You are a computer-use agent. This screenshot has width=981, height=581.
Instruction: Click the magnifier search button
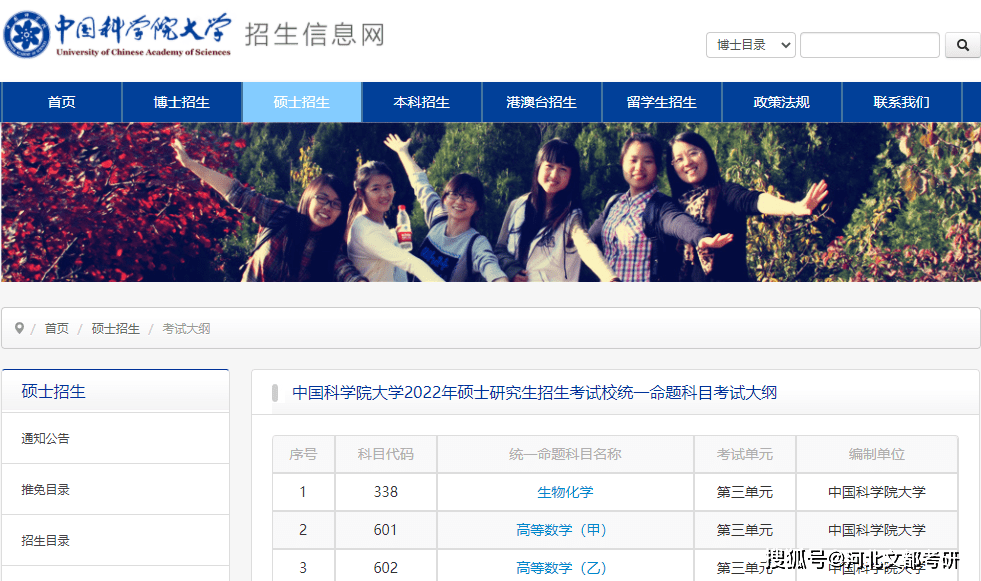point(962,45)
